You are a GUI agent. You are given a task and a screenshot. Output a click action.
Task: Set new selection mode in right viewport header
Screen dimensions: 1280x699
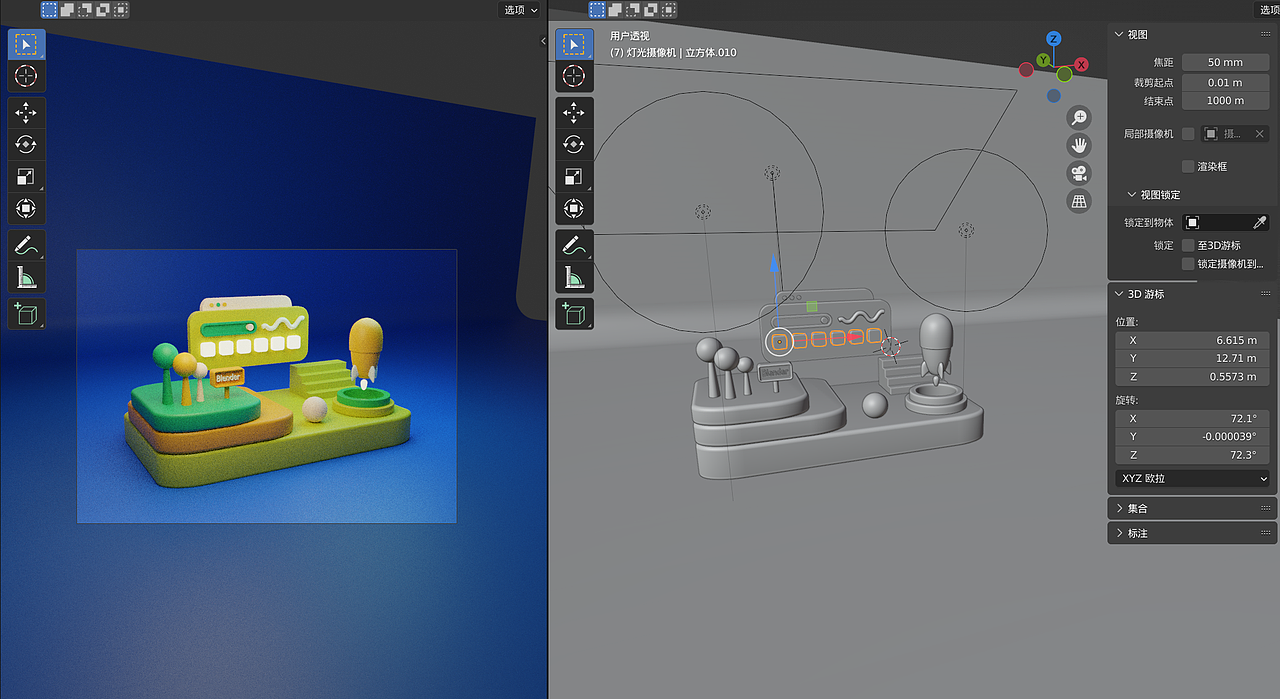tap(597, 10)
